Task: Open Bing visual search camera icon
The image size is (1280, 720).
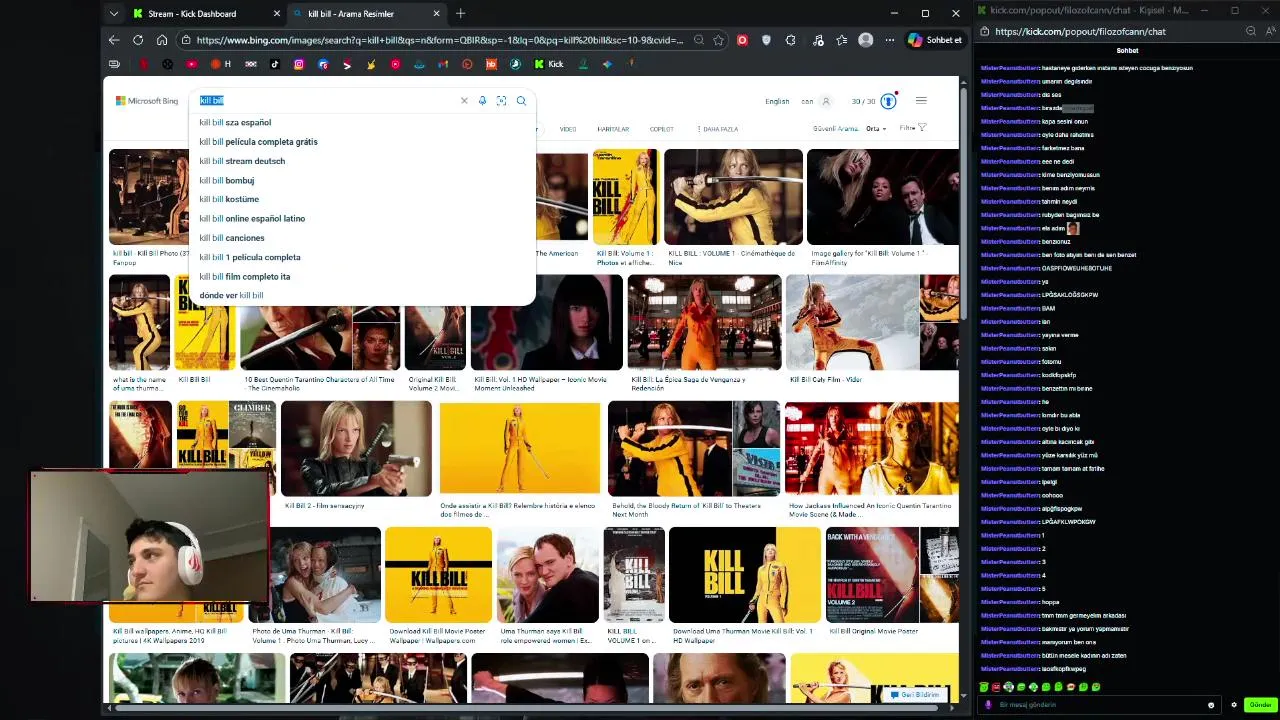Action: tap(501, 101)
